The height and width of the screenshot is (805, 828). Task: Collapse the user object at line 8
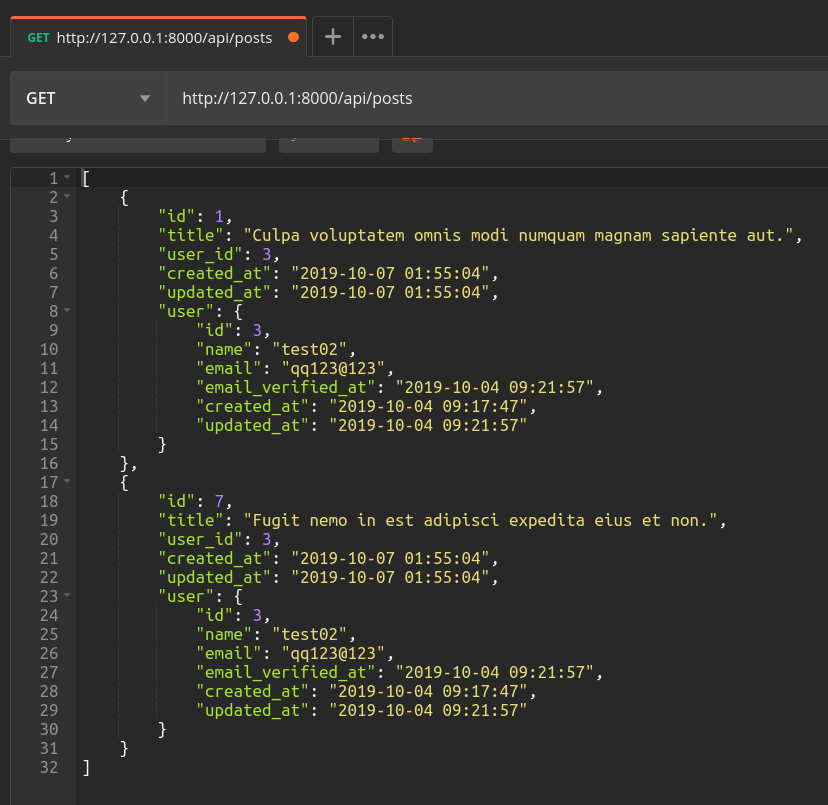67,311
